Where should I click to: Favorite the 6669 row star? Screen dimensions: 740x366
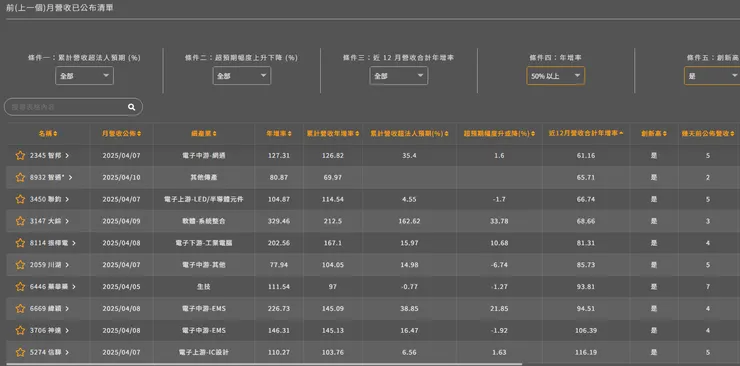click(20, 308)
